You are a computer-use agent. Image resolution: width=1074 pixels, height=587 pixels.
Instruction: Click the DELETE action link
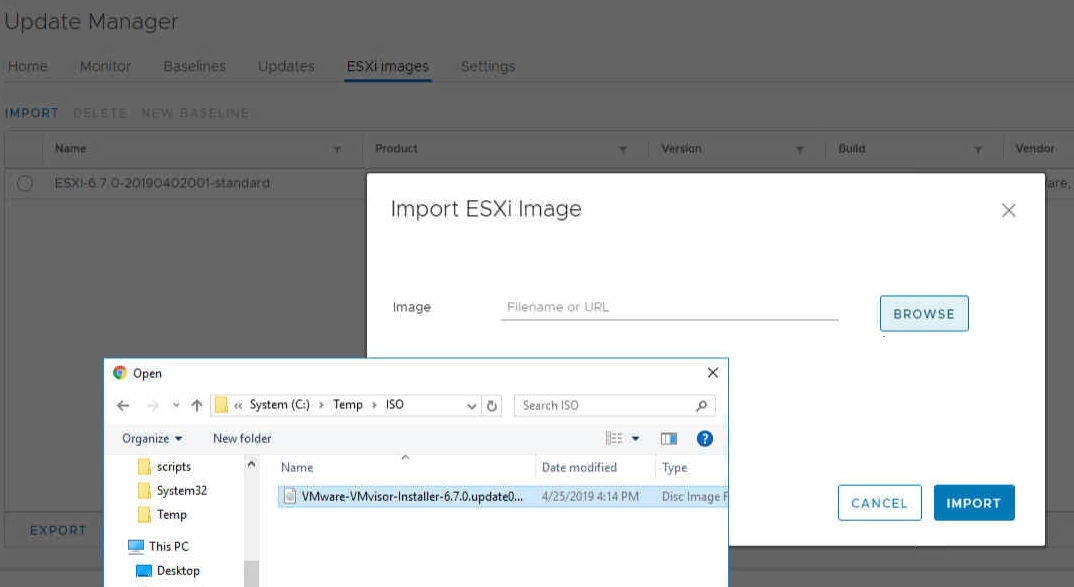(100, 113)
